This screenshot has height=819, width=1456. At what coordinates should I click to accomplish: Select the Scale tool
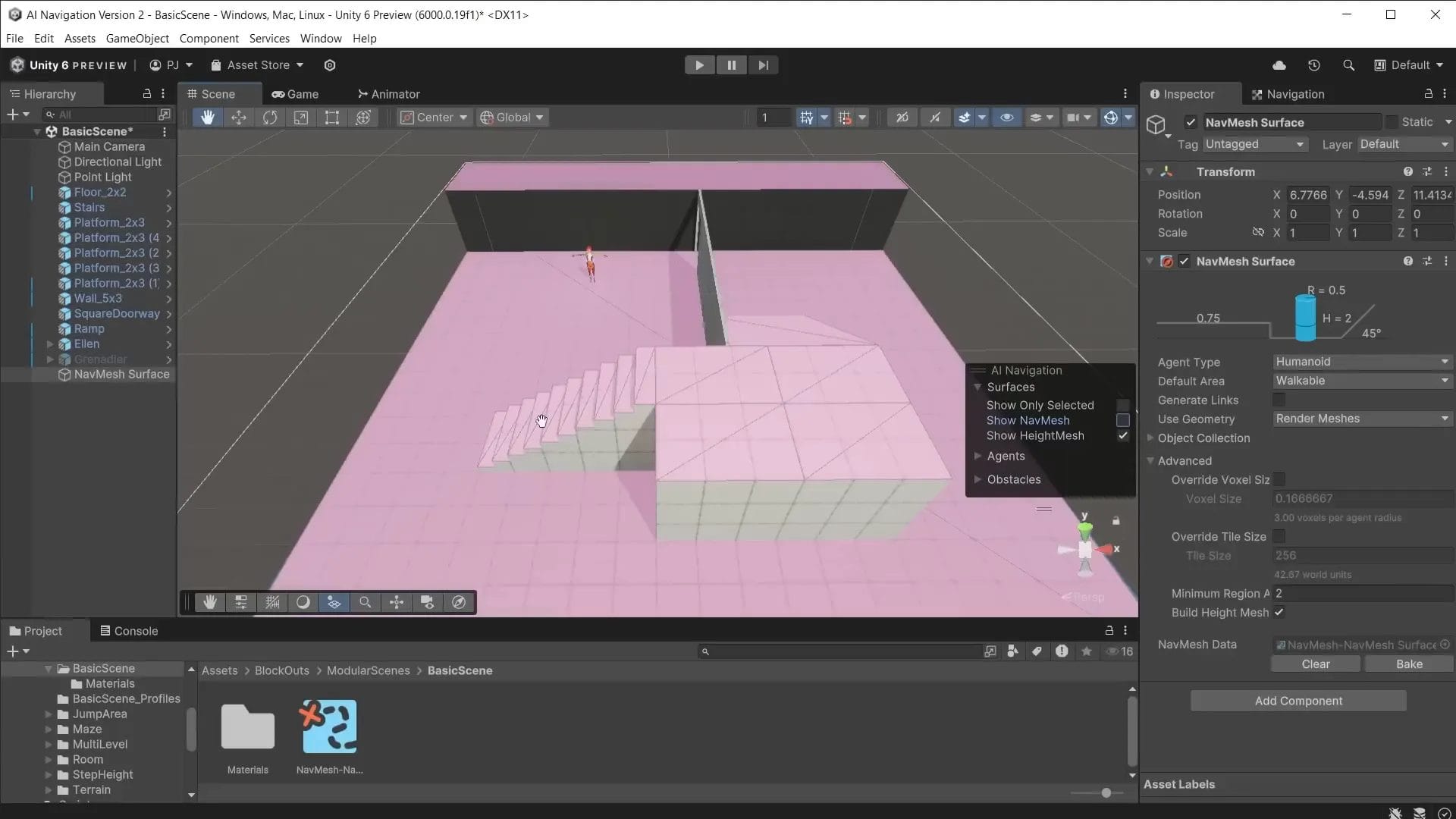tap(301, 117)
